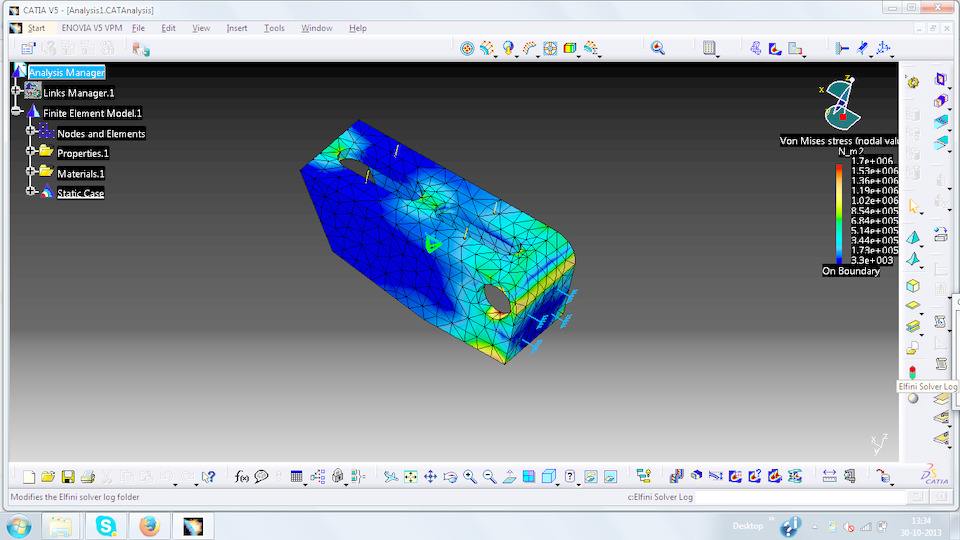Open Skype from the taskbar
960x540 pixels.
[x=106, y=526]
